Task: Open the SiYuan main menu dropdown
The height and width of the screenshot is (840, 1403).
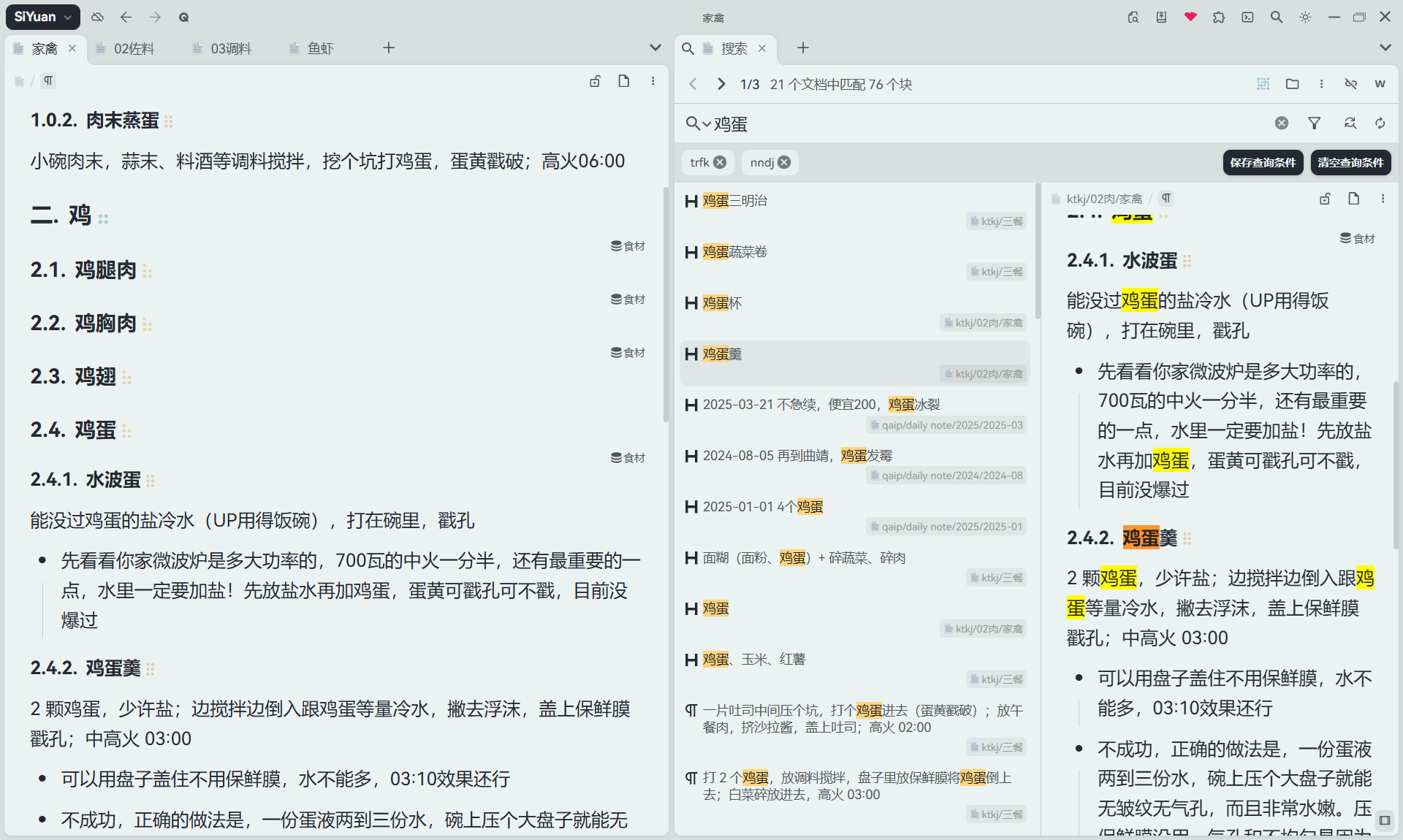Action: (42, 17)
